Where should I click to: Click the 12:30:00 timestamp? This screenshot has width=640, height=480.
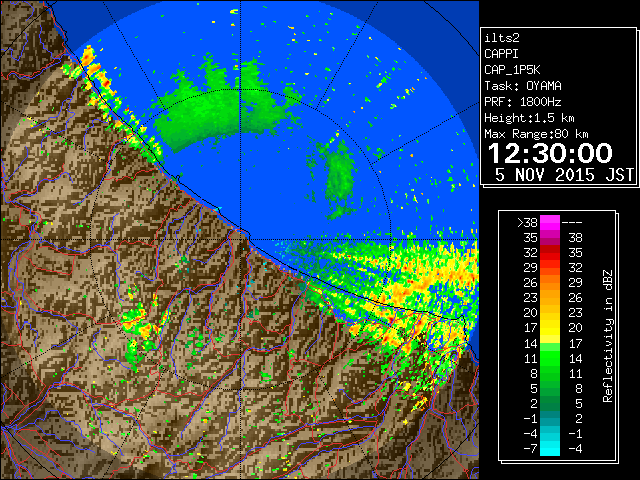550,153
